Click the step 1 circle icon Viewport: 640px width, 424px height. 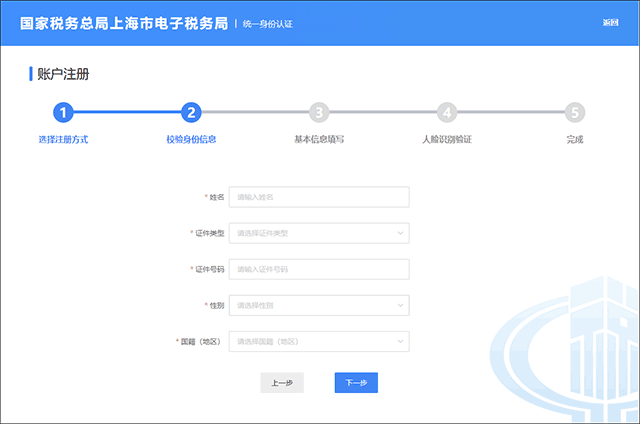(63, 113)
